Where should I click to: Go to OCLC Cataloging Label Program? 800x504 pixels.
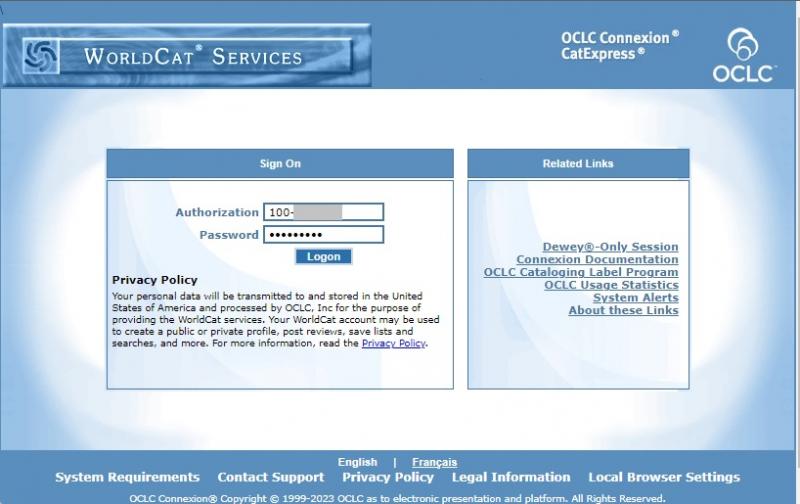tap(581, 272)
